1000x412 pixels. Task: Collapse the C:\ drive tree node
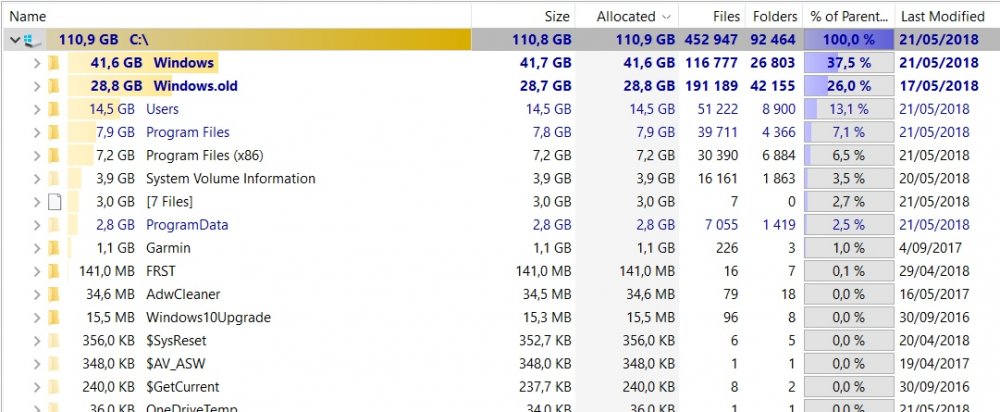[12, 40]
